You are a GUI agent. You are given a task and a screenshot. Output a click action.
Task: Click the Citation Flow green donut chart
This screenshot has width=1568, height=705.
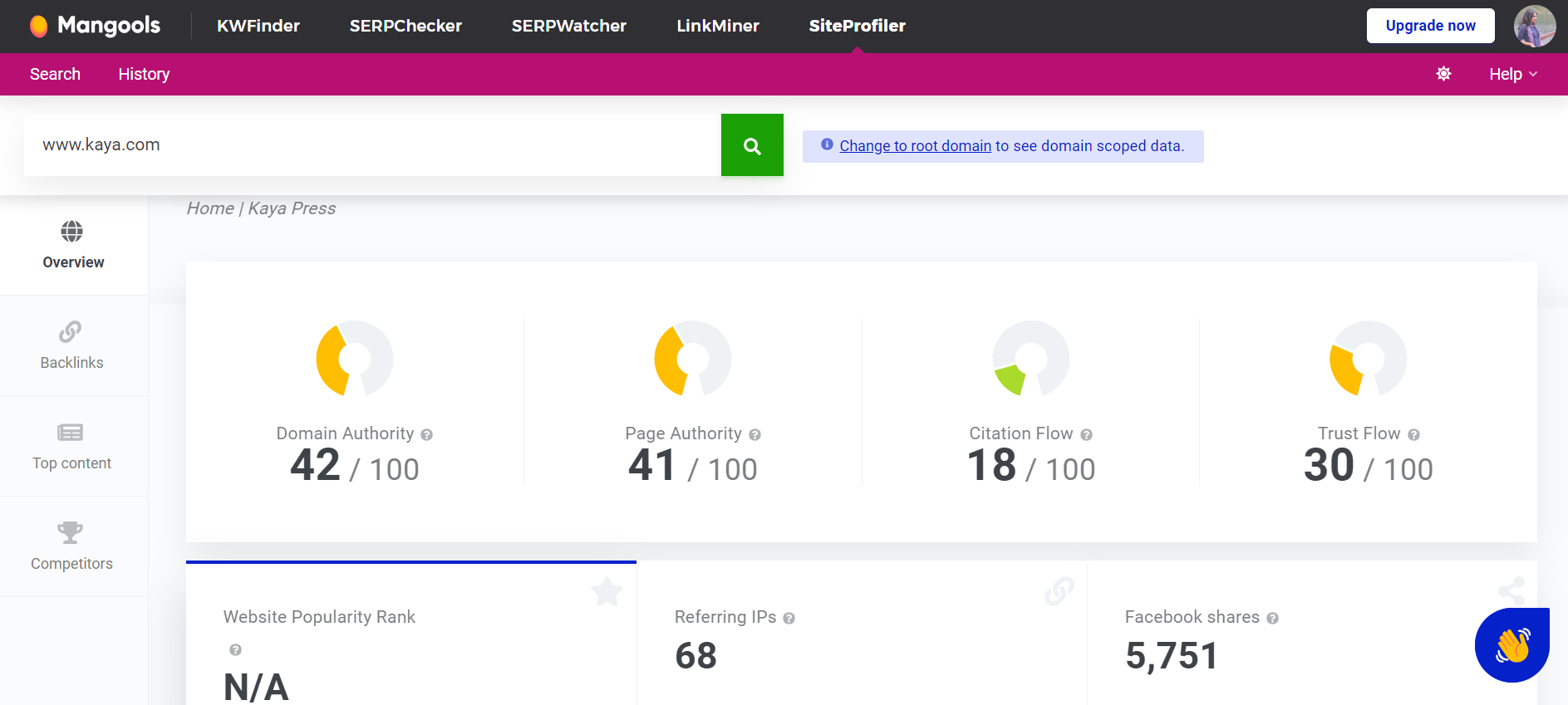pyautogui.click(x=1031, y=359)
